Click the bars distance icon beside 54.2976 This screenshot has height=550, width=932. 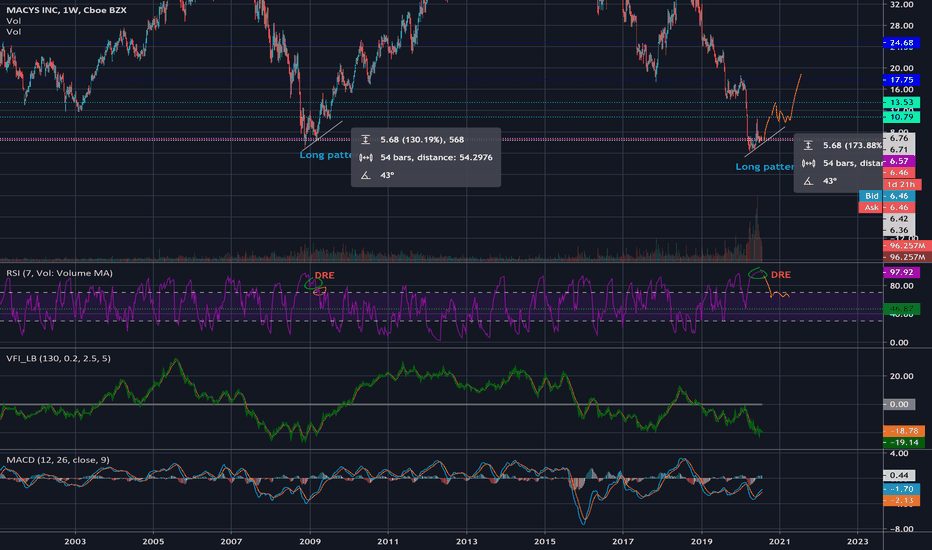coord(366,158)
